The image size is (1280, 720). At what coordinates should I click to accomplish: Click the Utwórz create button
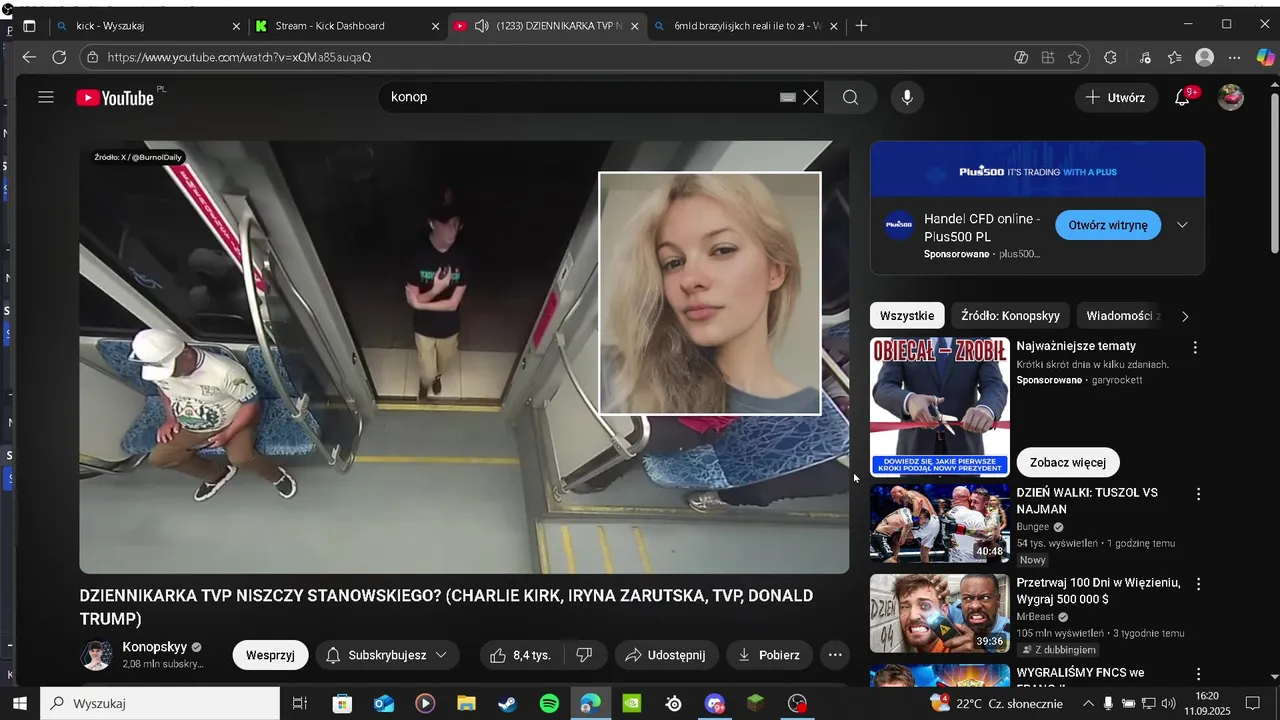coord(1116,97)
